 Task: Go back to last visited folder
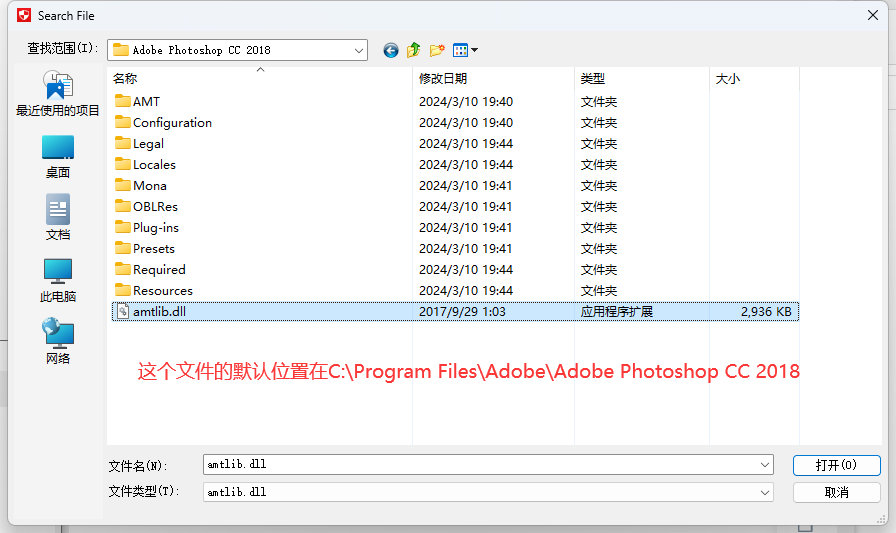click(x=391, y=50)
